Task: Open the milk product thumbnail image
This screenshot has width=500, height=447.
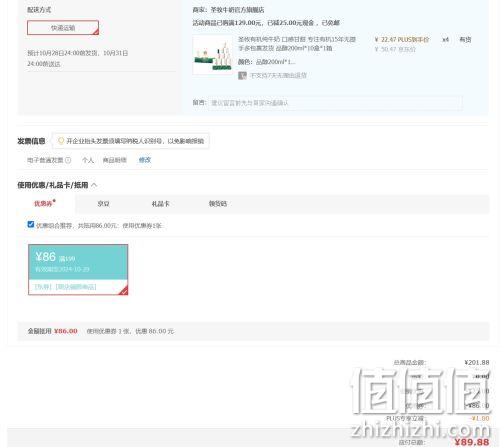Action: pos(213,55)
